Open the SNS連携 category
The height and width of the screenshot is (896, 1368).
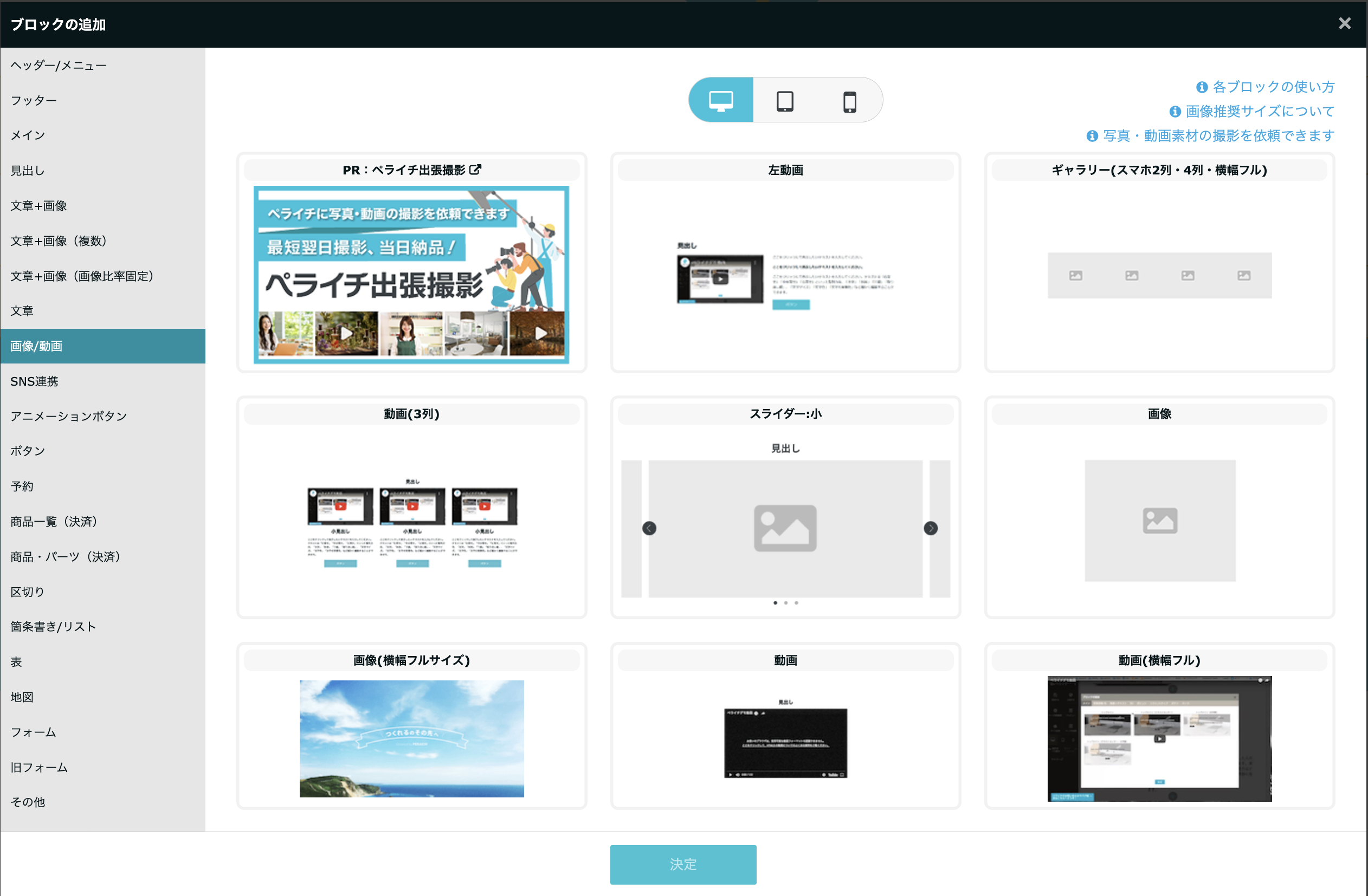[35, 381]
